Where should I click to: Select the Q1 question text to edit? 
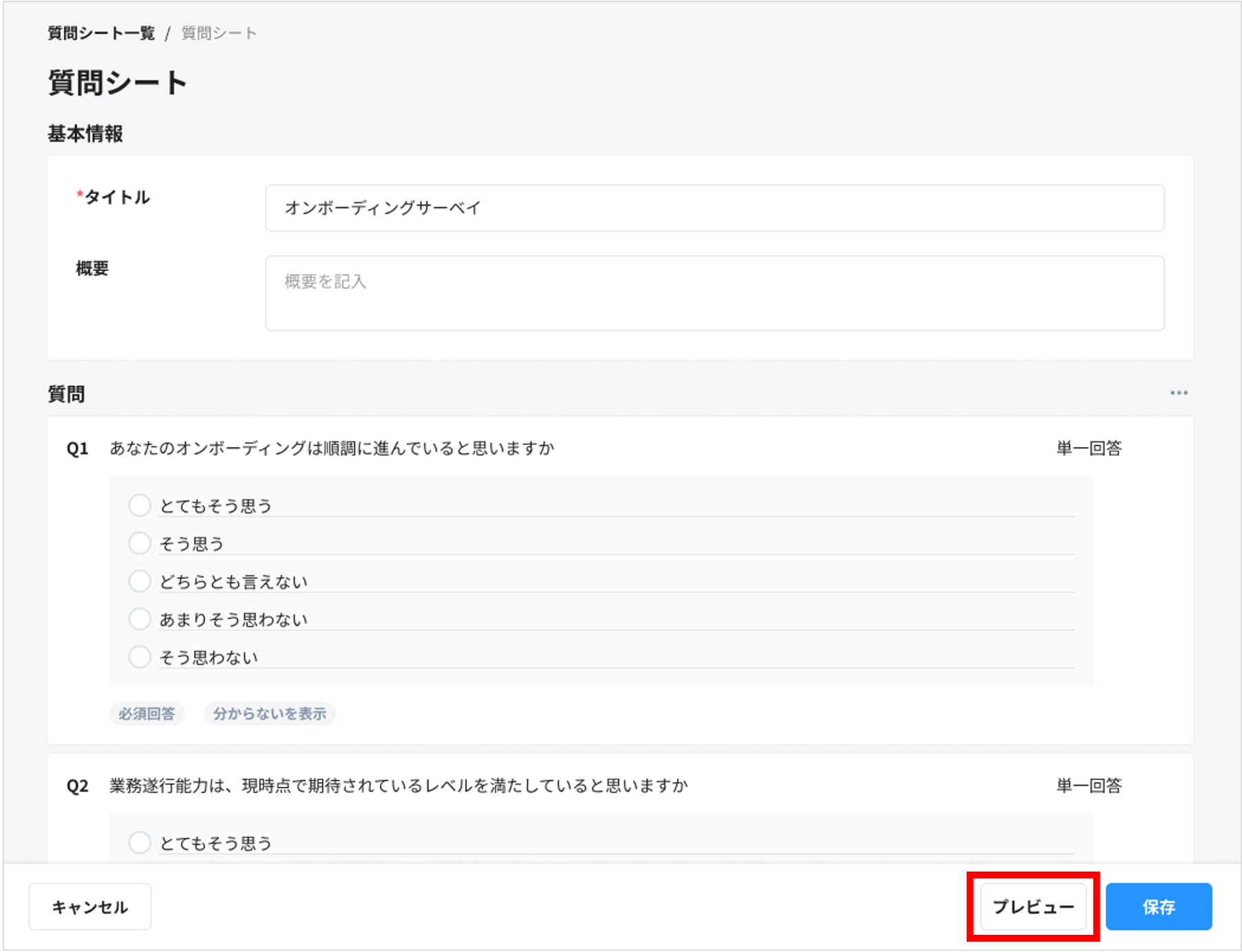tap(332, 448)
